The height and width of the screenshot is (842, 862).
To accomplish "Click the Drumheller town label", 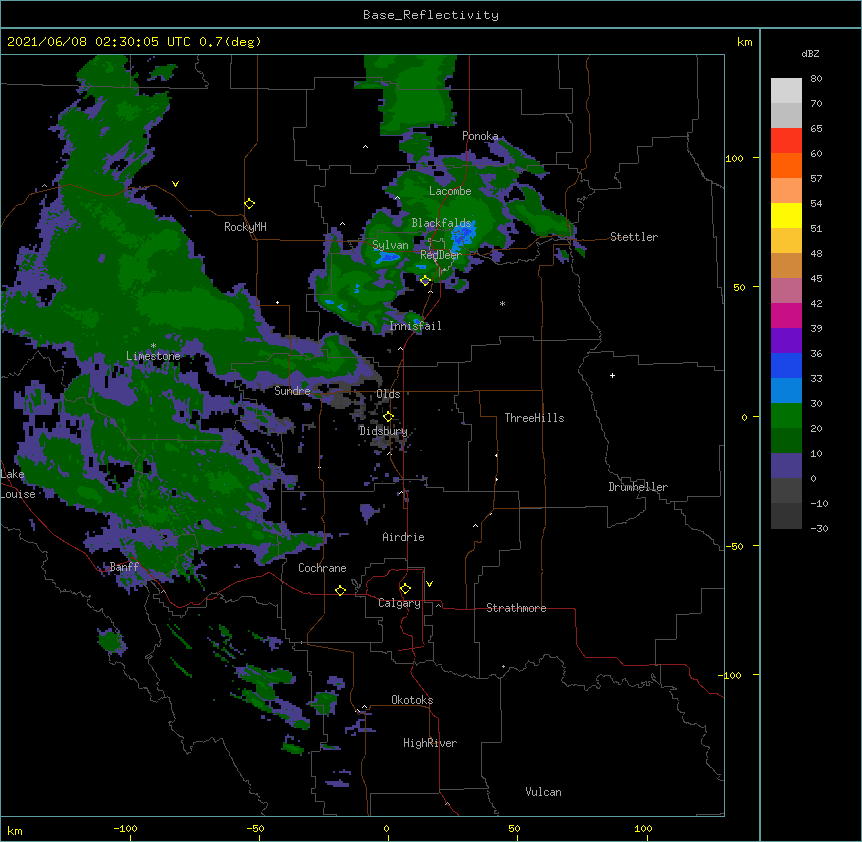I will pyautogui.click(x=638, y=487).
